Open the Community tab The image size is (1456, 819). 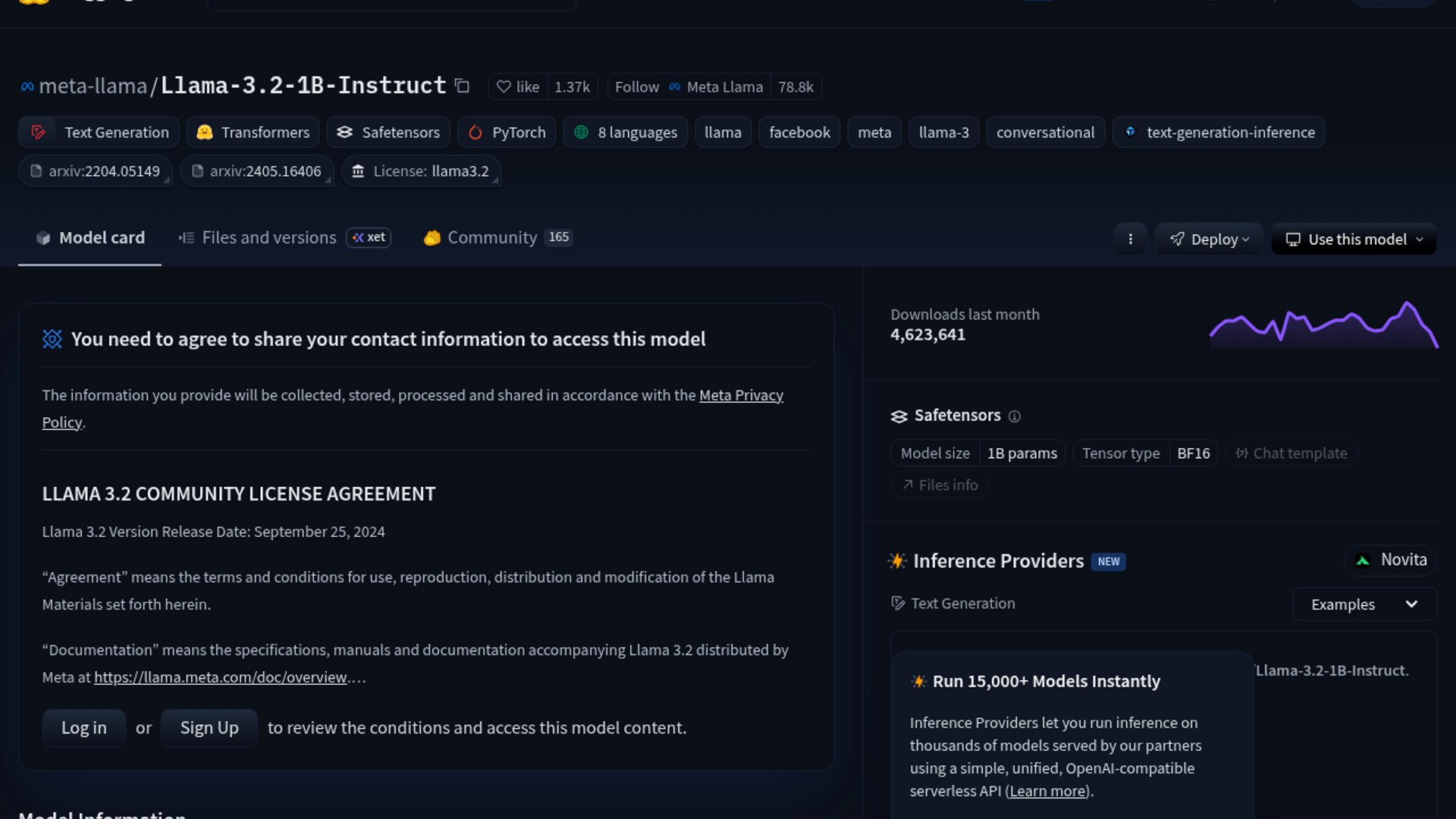[x=491, y=238]
